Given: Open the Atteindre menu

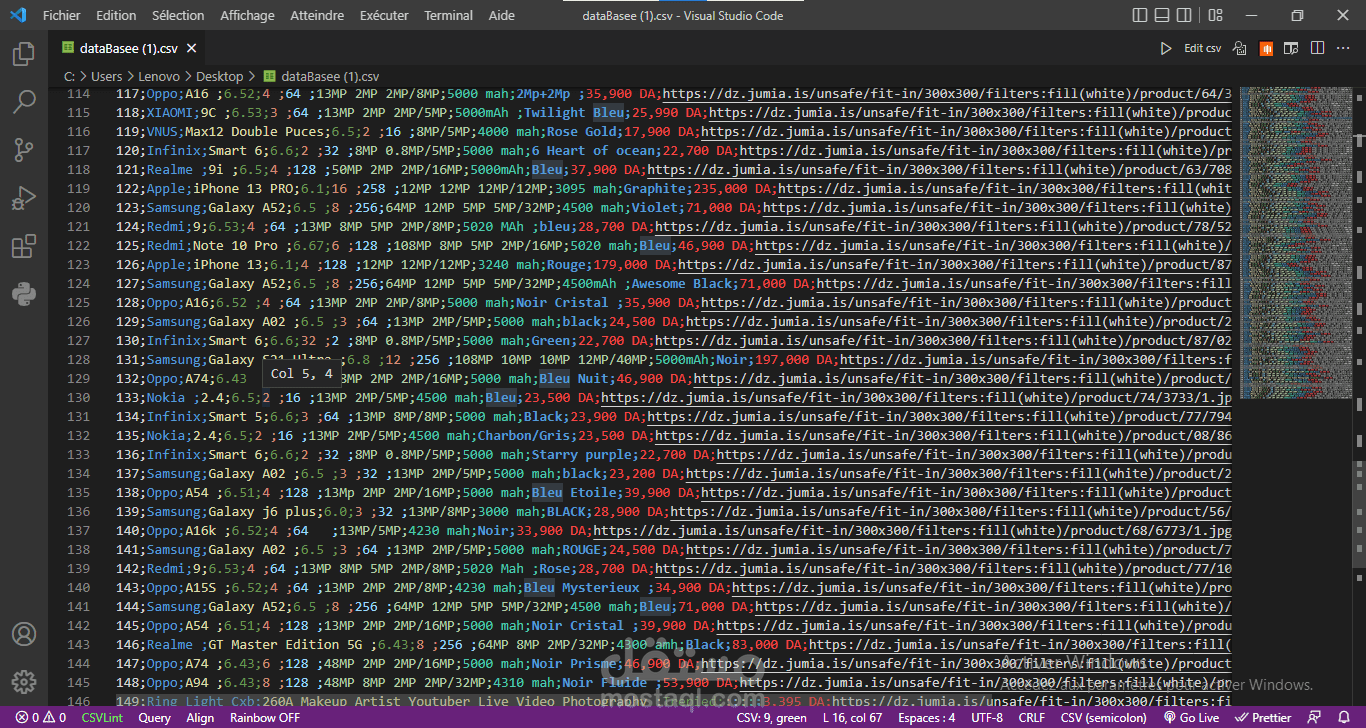Looking at the screenshot, I should [x=317, y=15].
